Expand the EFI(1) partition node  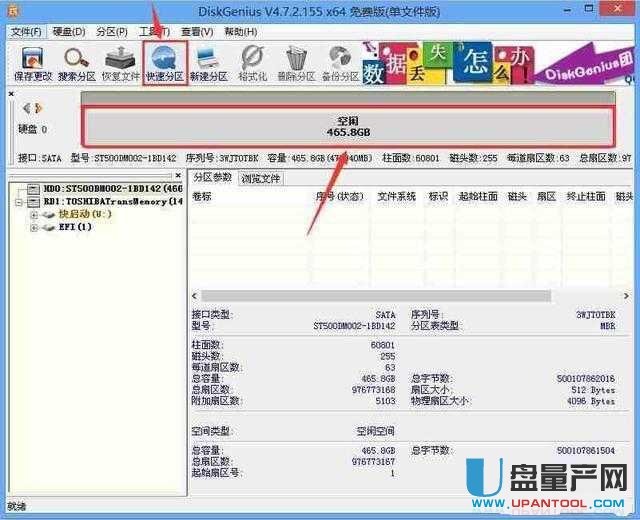tap(33, 227)
